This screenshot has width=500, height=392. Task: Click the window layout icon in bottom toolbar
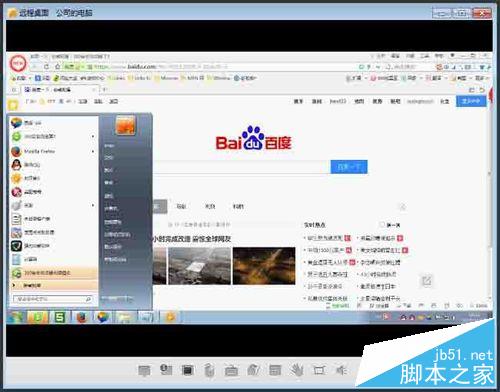tap(275, 370)
